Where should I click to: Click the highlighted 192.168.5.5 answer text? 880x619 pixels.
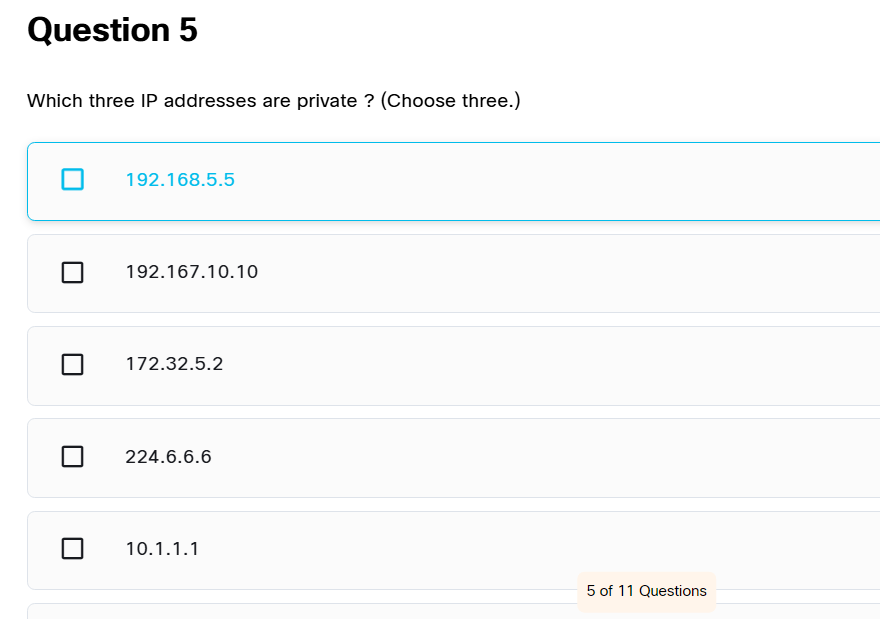click(180, 180)
